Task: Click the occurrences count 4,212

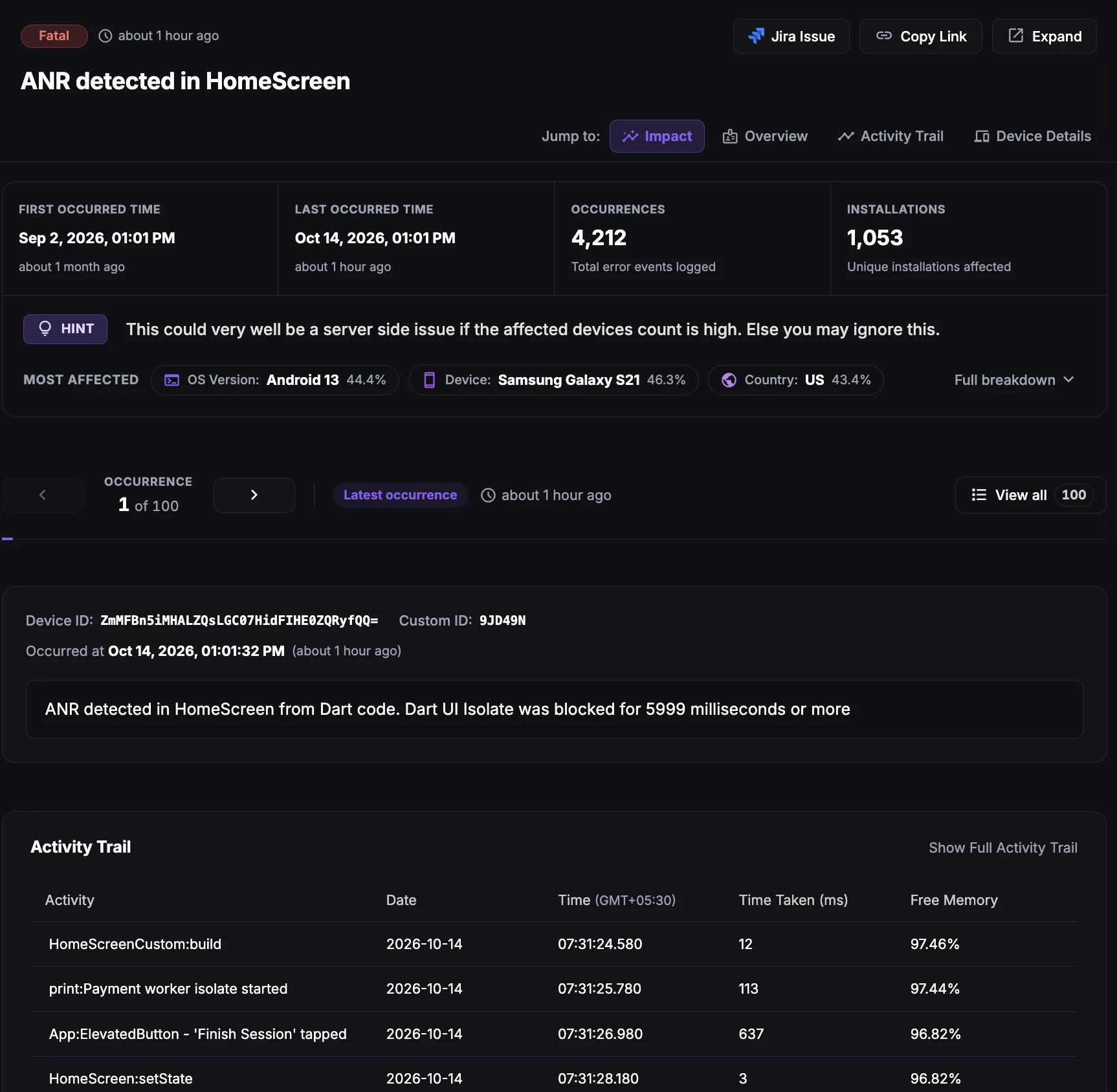Action: click(x=599, y=238)
